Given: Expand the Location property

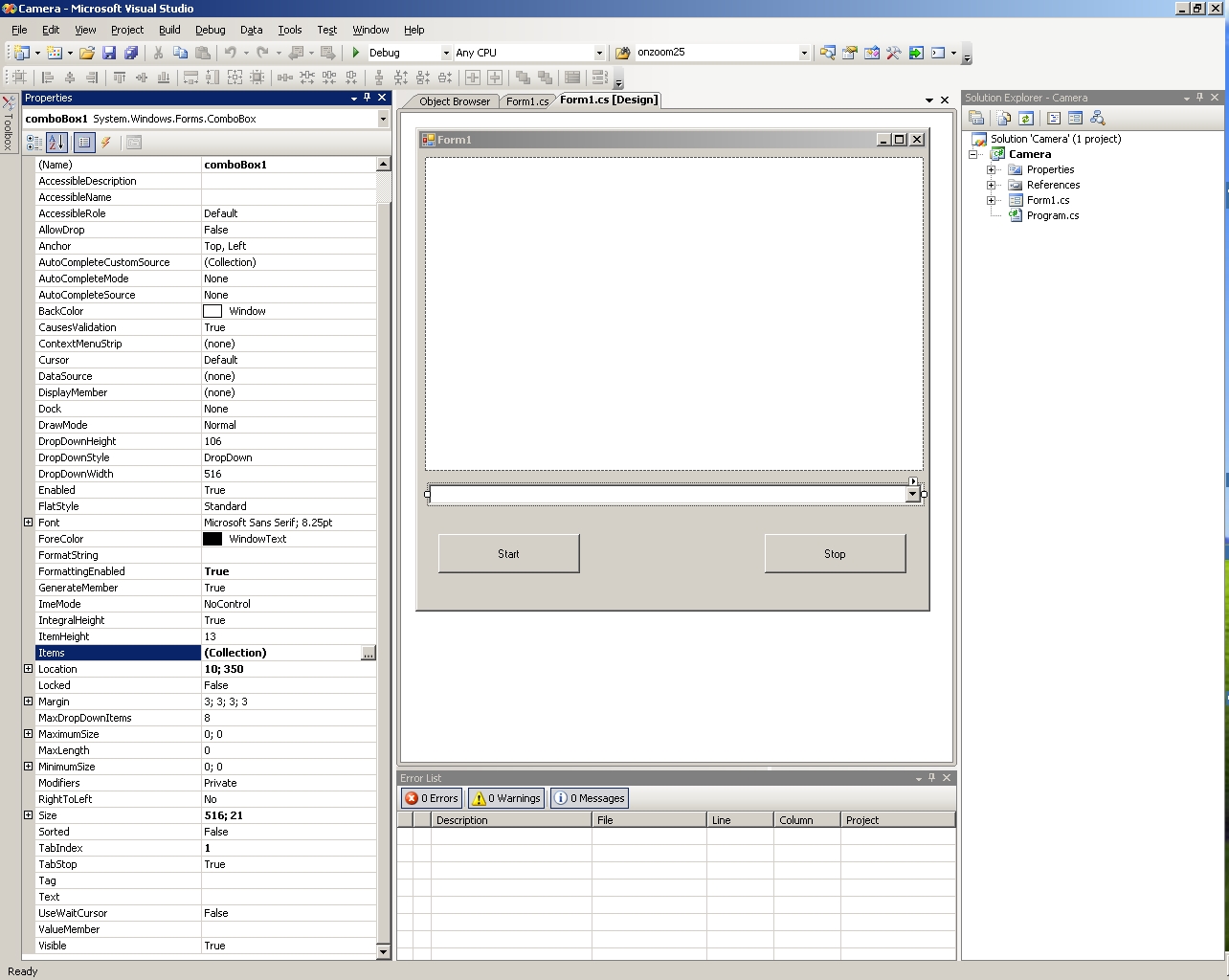Looking at the screenshot, I should pyautogui.click(x=28, y=669).
